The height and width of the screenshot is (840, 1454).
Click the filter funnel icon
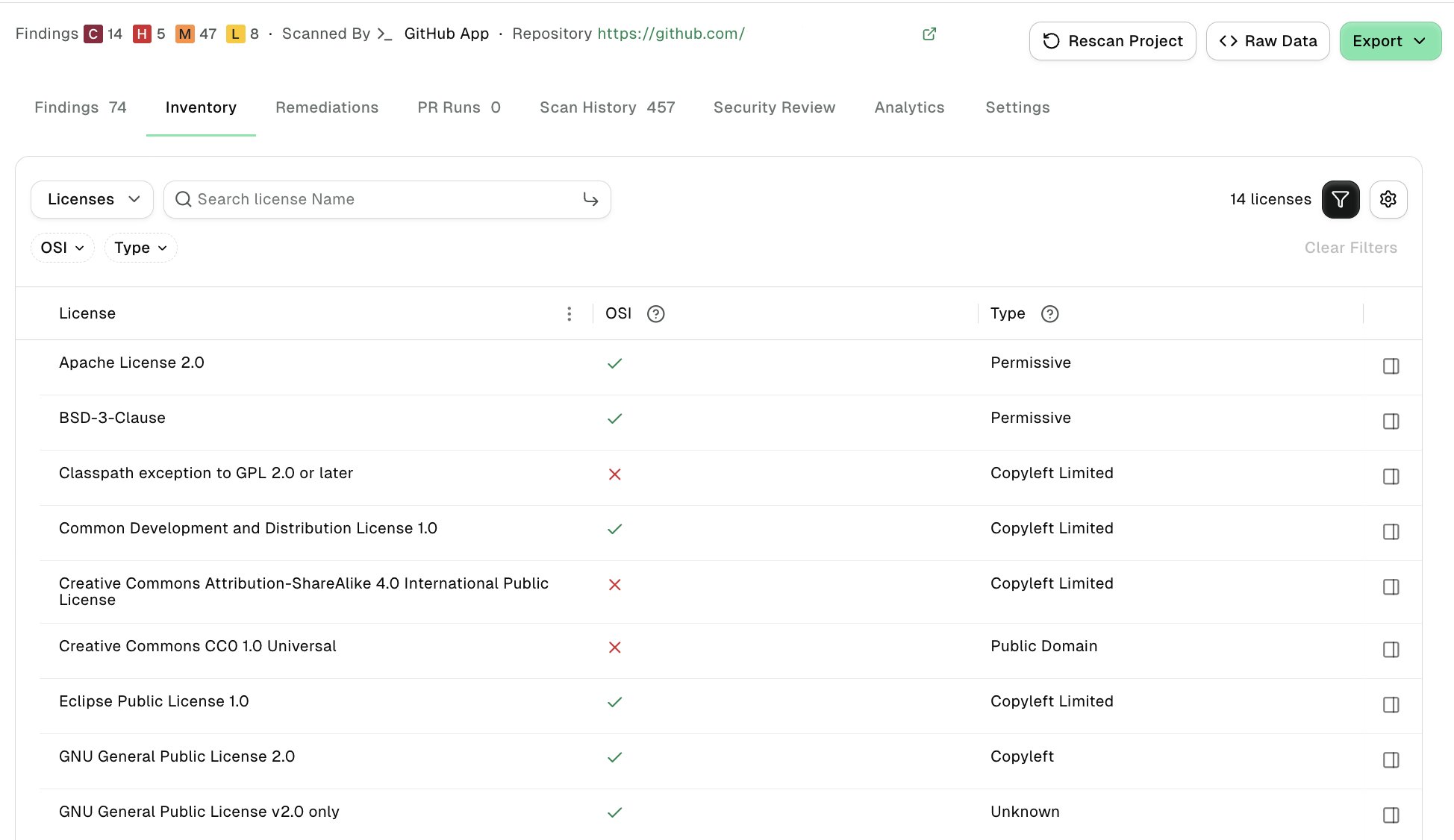point(1341,199)
